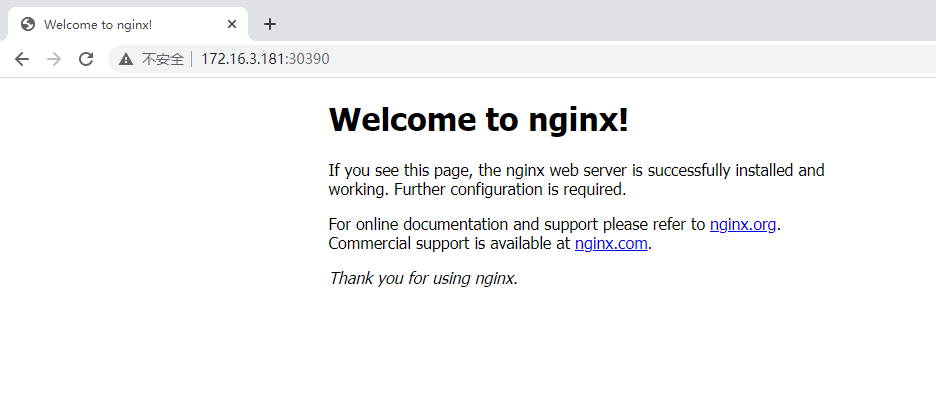Viewport: 936px width, 408px height.
Task: Click the browser Back arrow
Action: pyautogui.click(x=22, y=59)
